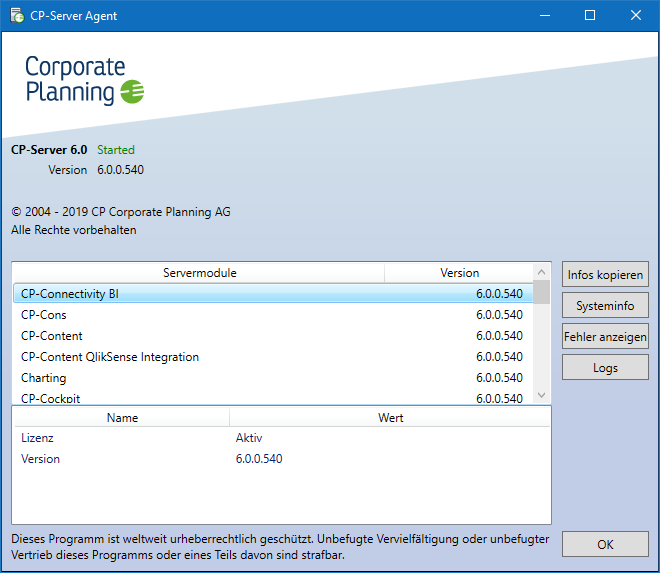The width and height of the screenshot is (660, 573).
Task: Click the module list scroll up arrow
Action: point(542,272)
